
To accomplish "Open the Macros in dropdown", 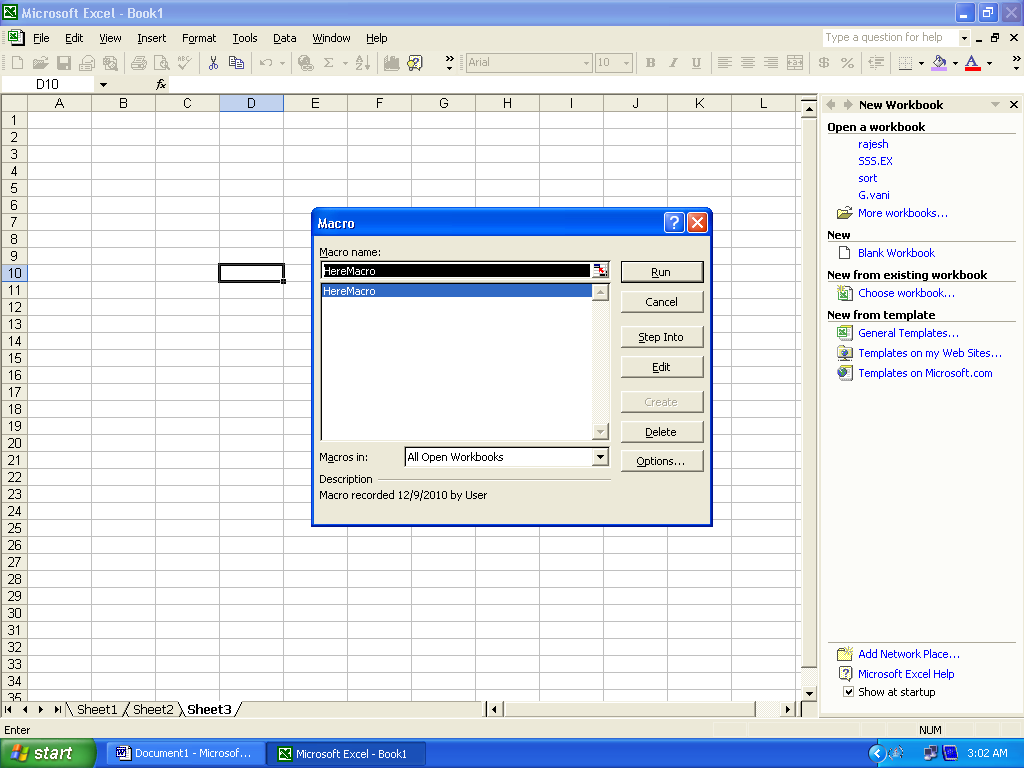I will [600, 456].
